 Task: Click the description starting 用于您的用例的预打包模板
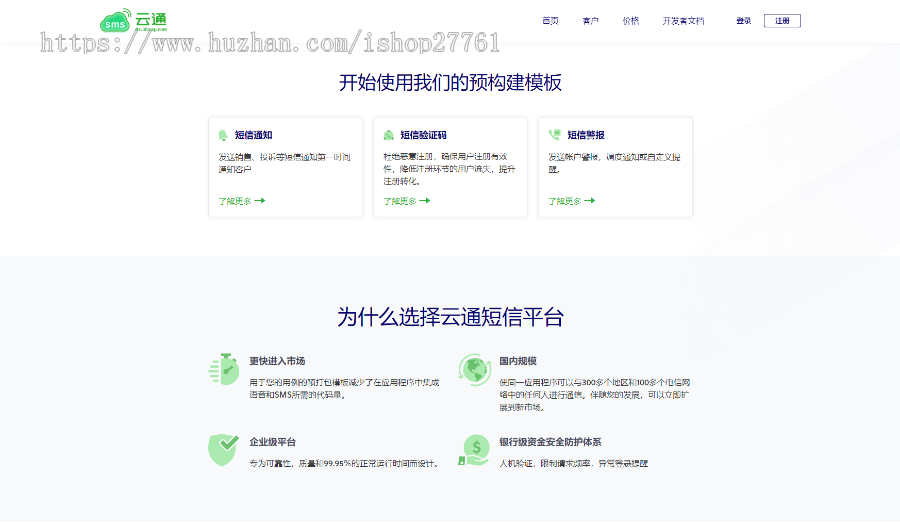tap(344, 389)
